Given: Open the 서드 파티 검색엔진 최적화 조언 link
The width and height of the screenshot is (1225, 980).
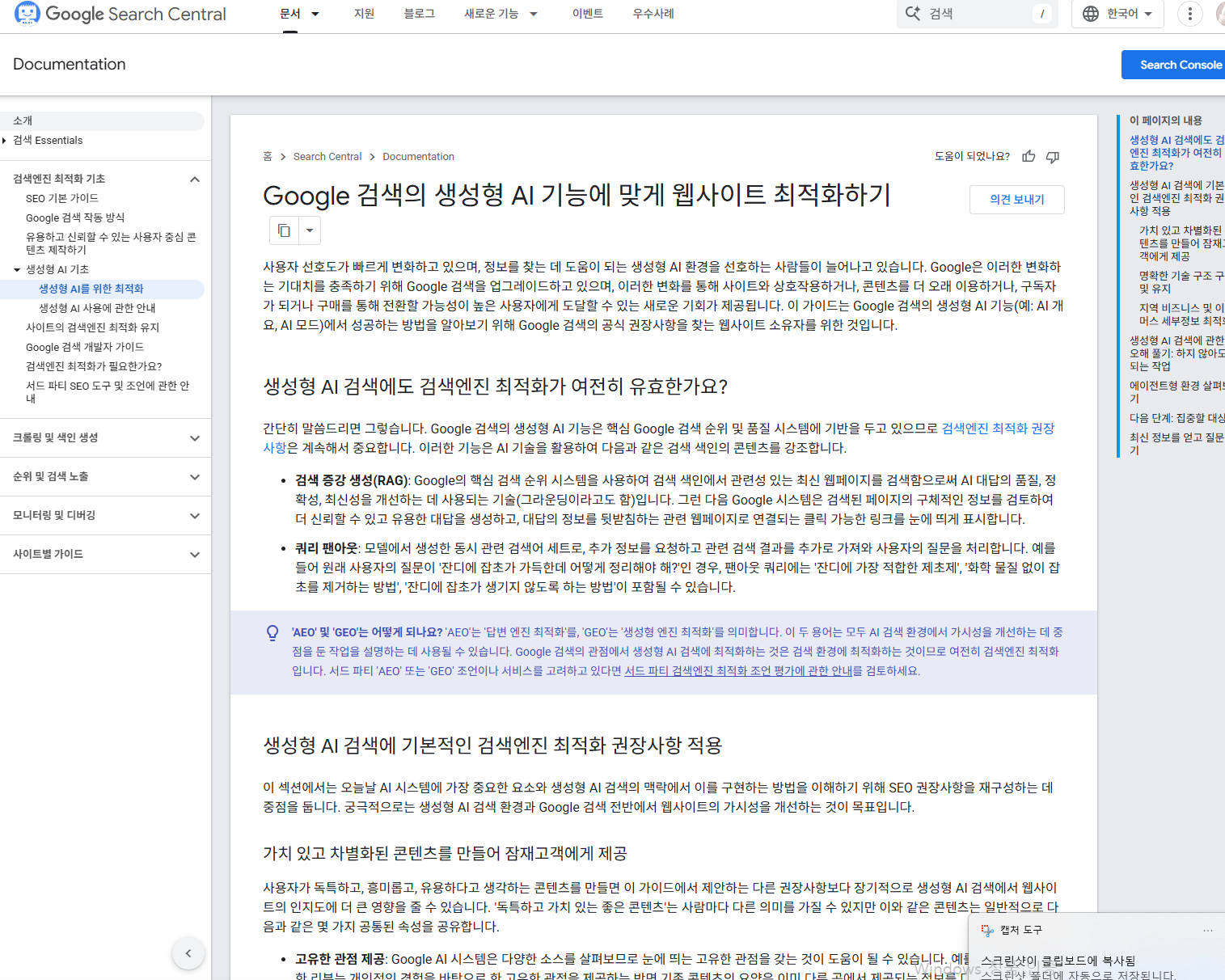Looking at the screenshot, I should tap(738, 671).
